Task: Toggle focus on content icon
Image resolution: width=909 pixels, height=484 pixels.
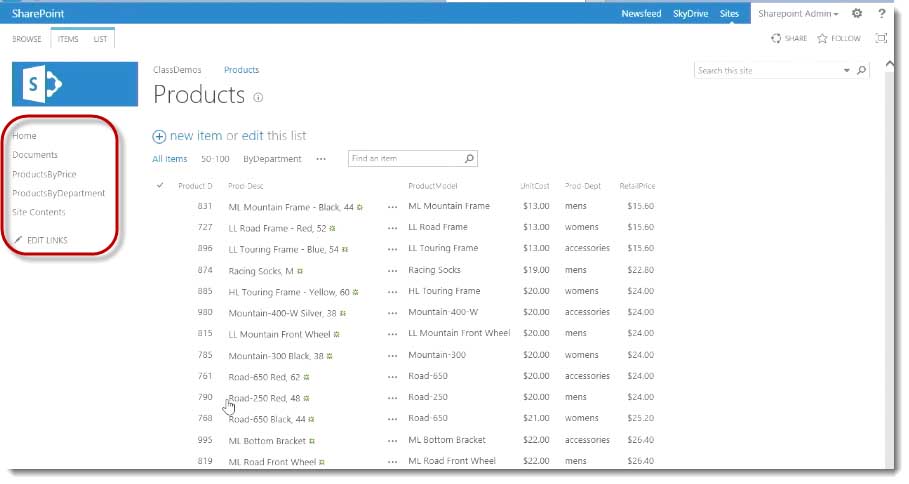Action: pyautogui.click(x=881, y=38)
